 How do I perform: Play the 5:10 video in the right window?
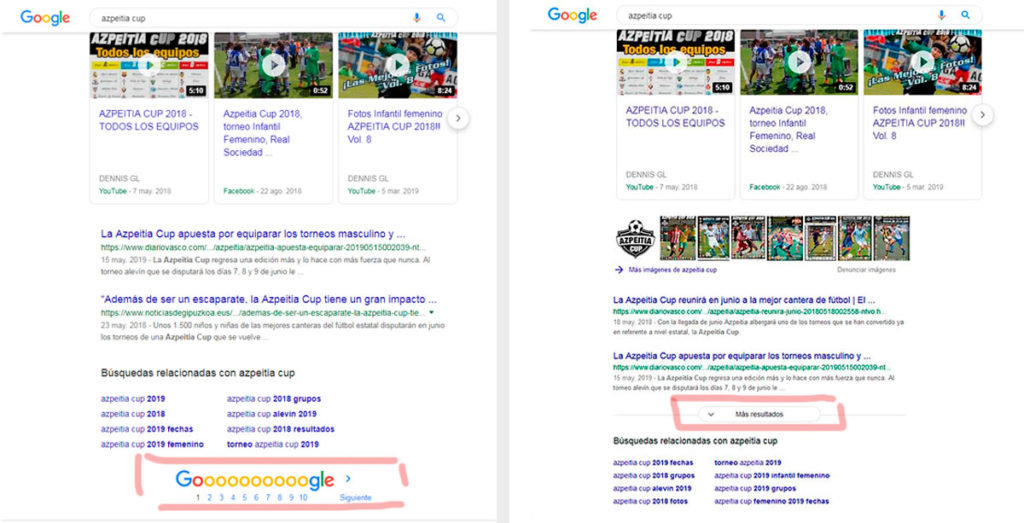click(x=675, y=61)
